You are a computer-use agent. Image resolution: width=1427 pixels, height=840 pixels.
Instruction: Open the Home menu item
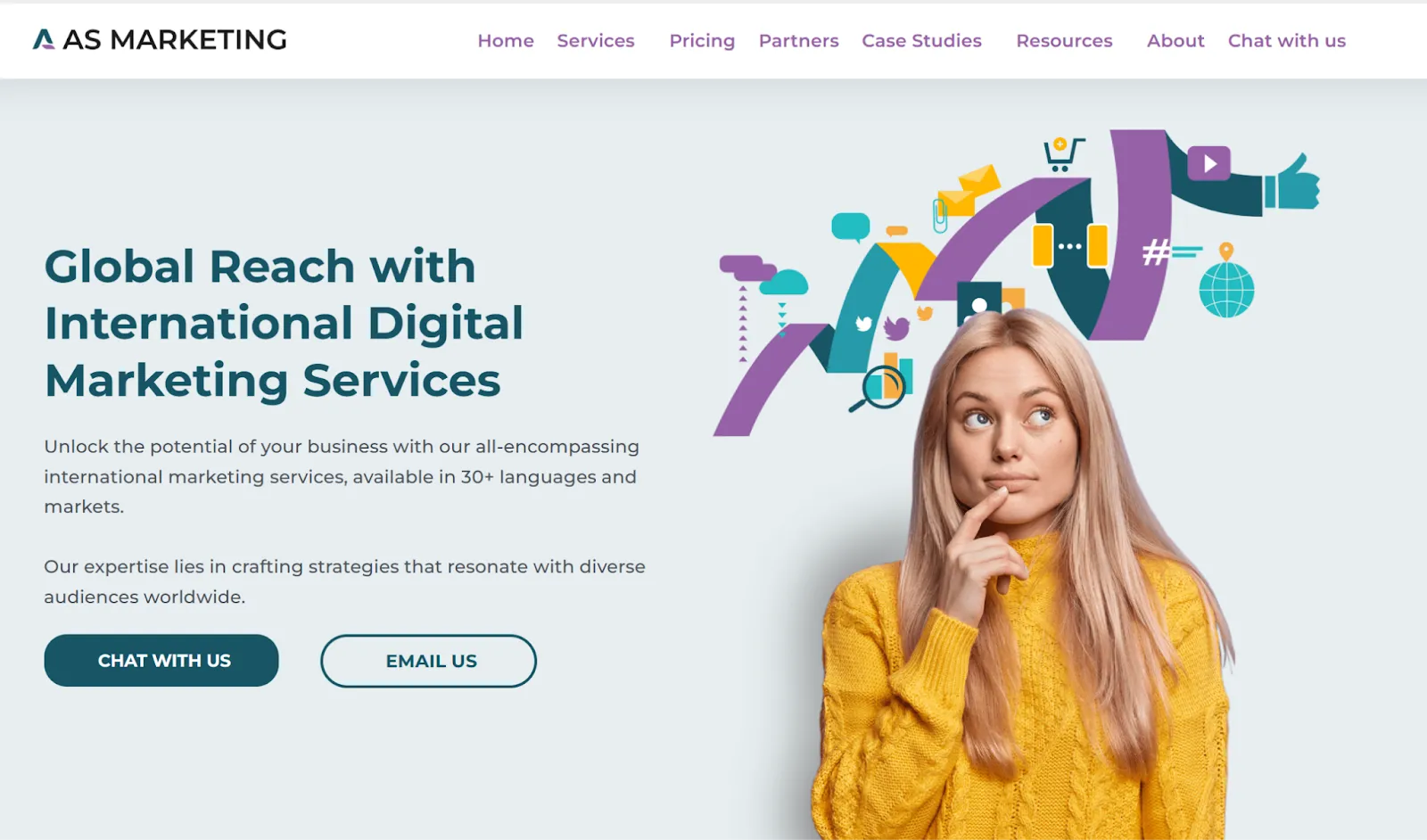[506, 40]
